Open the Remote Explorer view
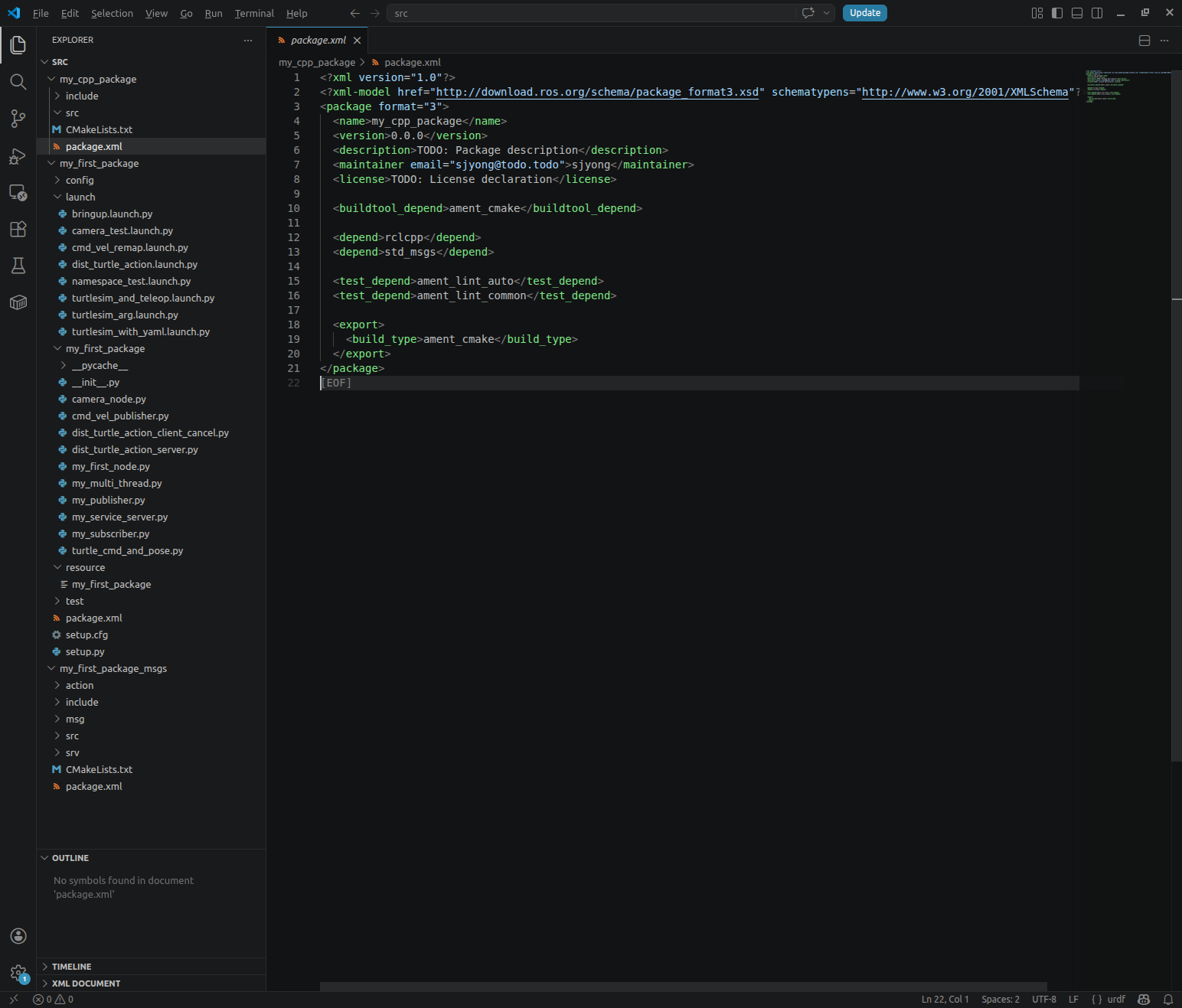Viewport: 1182px width, 1008px height. tap(18, 192)
